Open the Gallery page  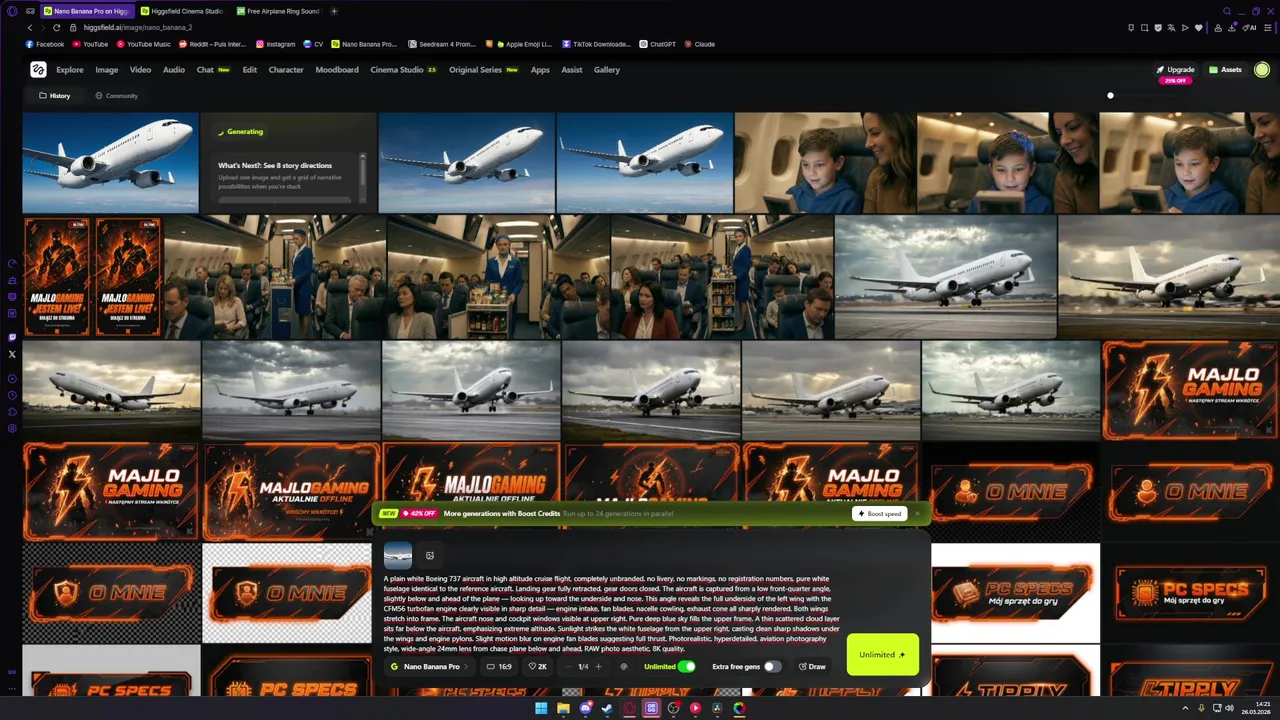pos(607,70)
